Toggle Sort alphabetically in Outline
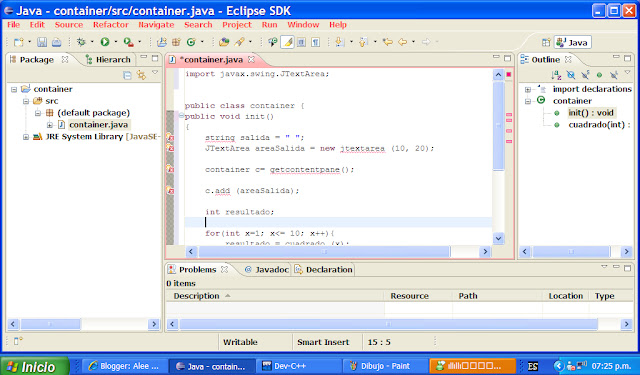This screenshot has height=375, width=640. (x=556, y=75)
